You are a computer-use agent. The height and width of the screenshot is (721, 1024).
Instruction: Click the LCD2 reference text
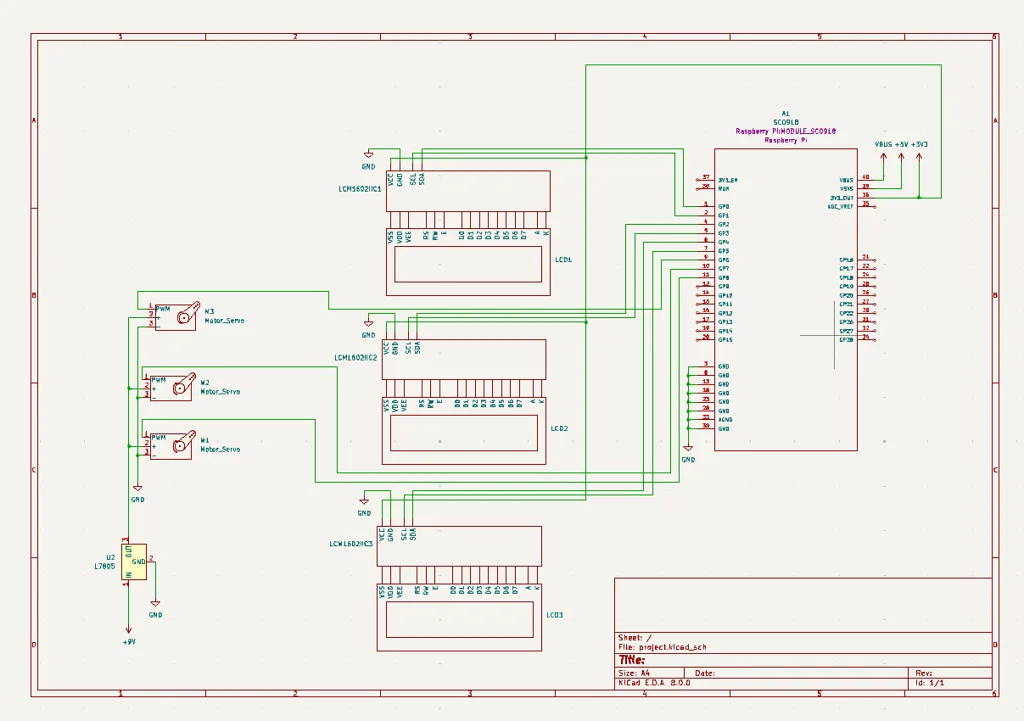[x=559, y=428]
